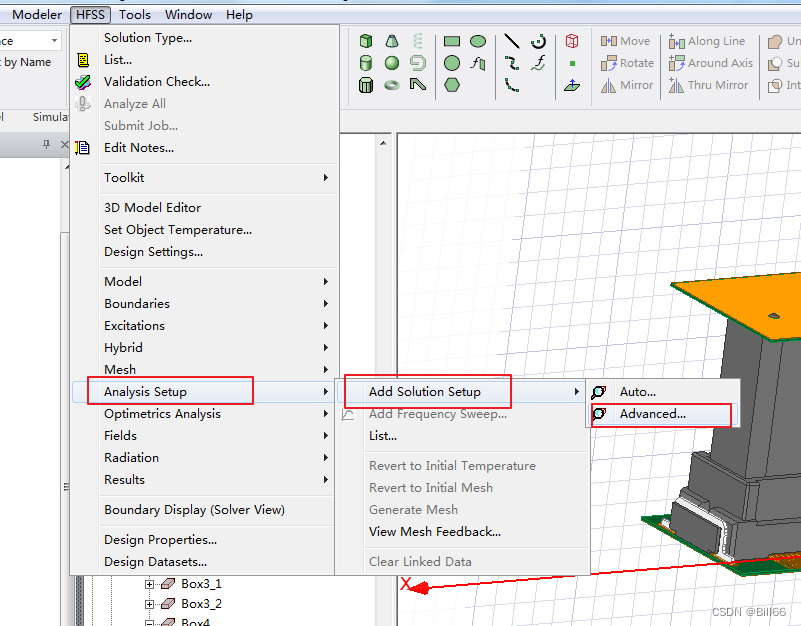The image size is (801, 626).
Task: Choose View Mesh Feedback... entry
Action: (x=462, y=531)
